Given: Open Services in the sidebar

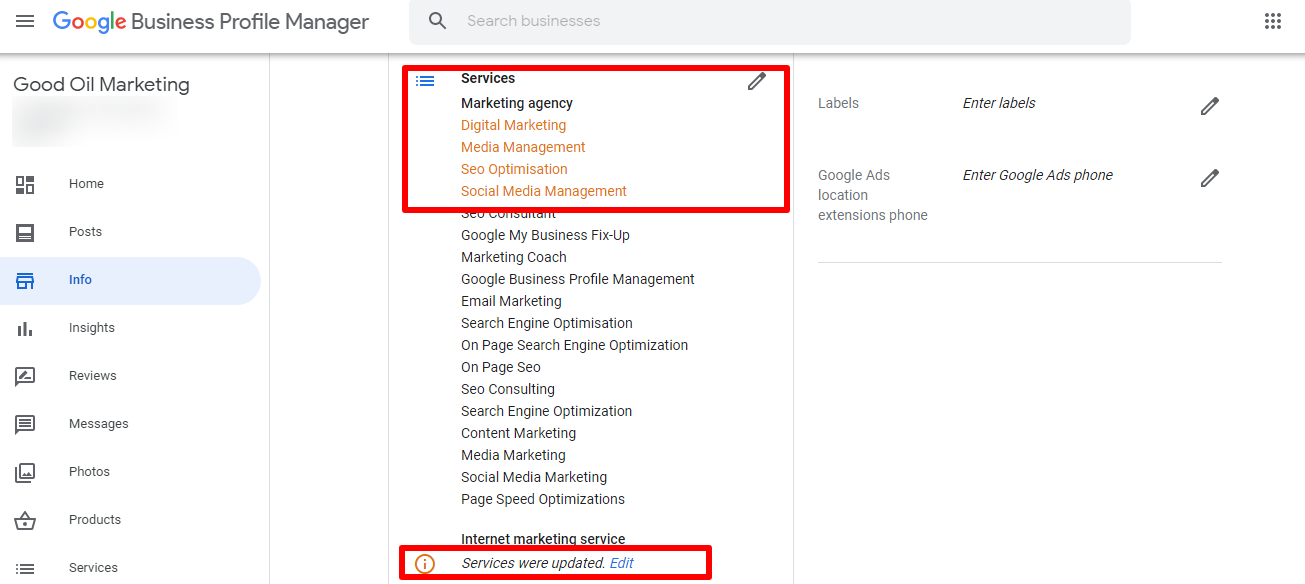Looking at the screenshot, I should coord(93,568).
